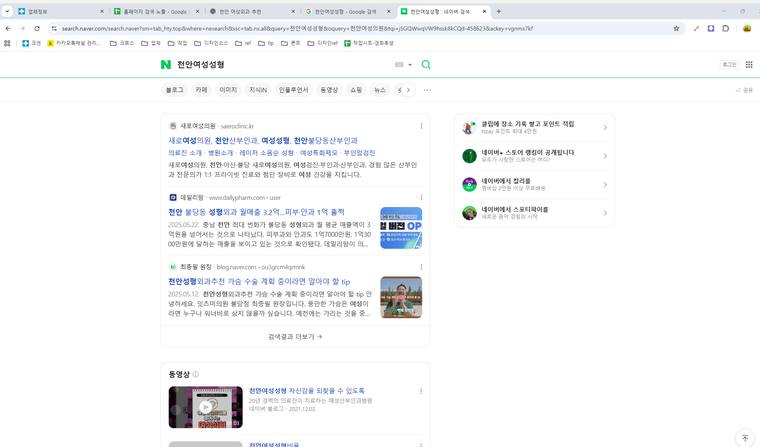The height and width of the screenshot is (447, 760).
Task: Click the green Naver N logo
Action: (166, 64)
